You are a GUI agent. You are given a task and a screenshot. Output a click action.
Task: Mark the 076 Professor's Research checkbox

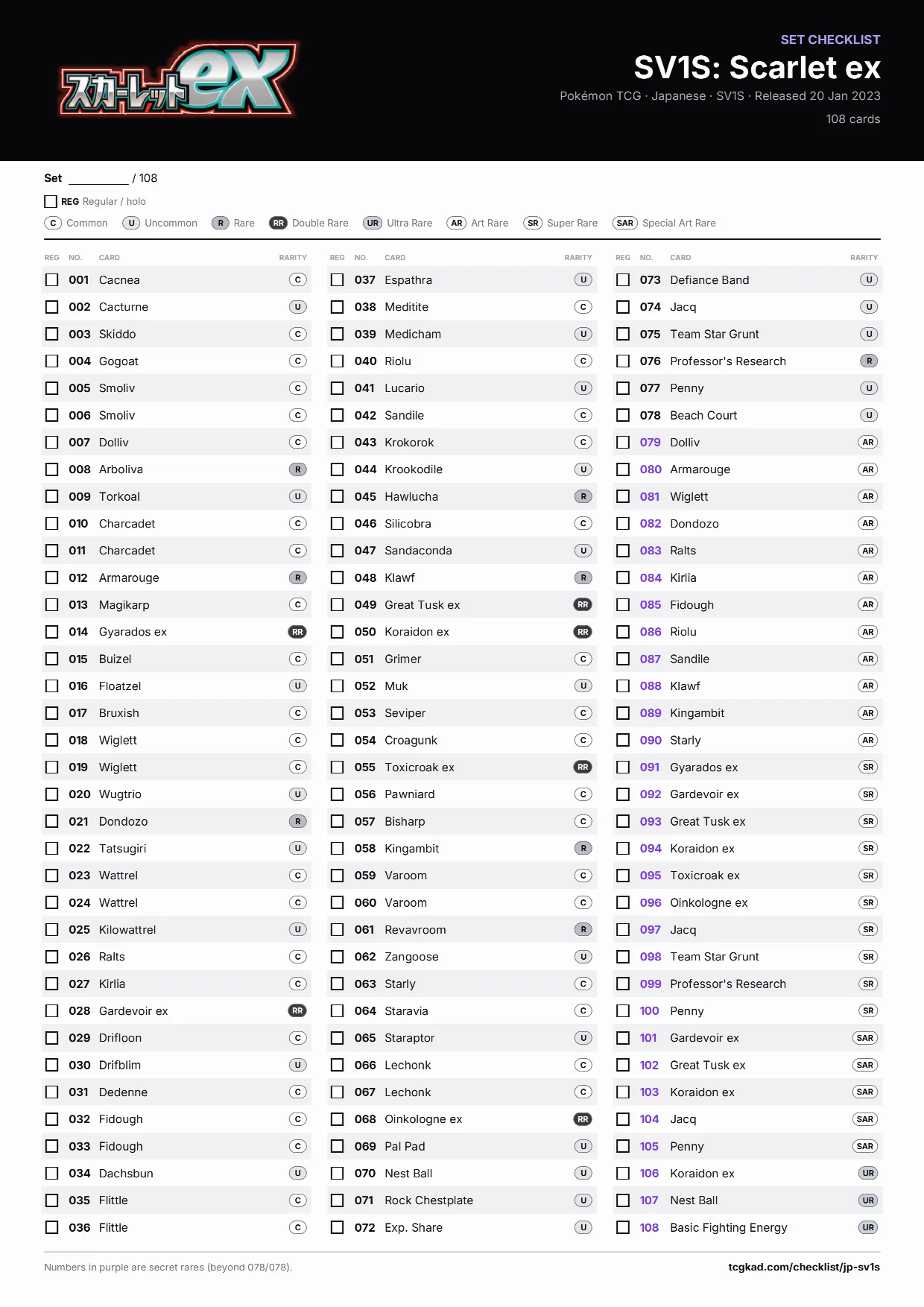click(623, 361)
